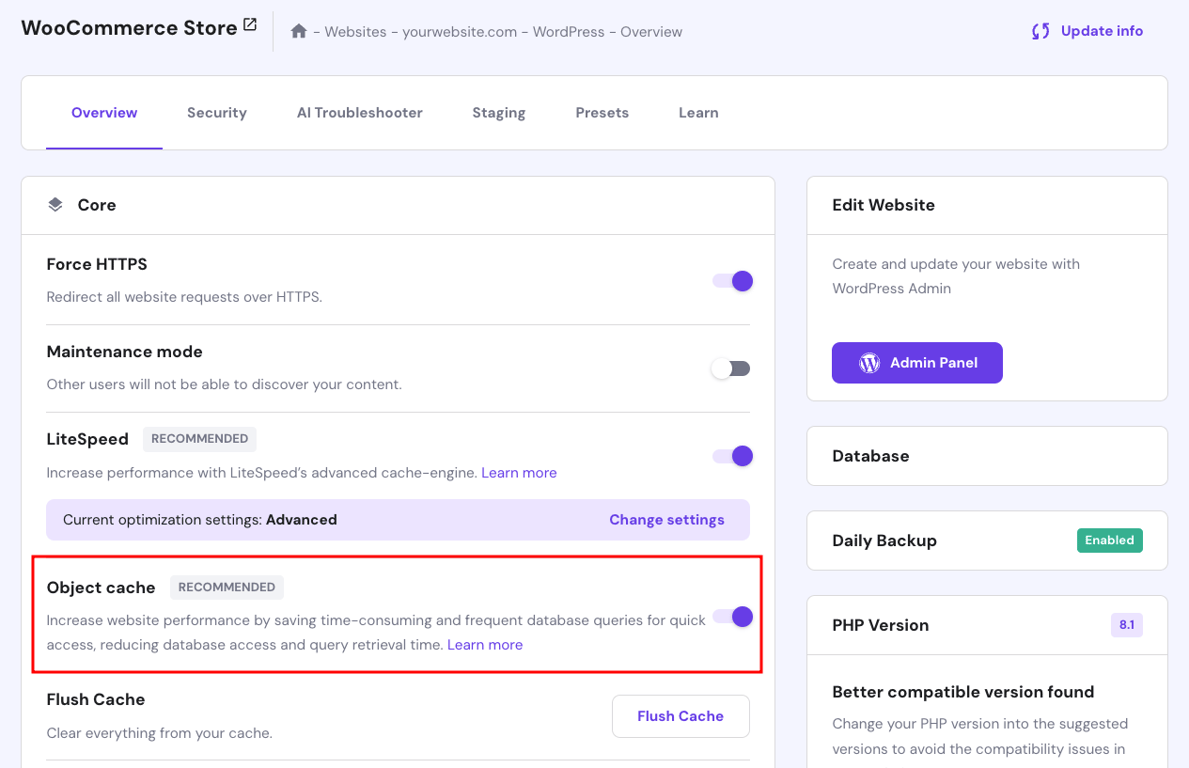The height and width of the screenshot is (768, 1189).
Task: Enable Maintenance mode
Action: (x=730, y=368)
